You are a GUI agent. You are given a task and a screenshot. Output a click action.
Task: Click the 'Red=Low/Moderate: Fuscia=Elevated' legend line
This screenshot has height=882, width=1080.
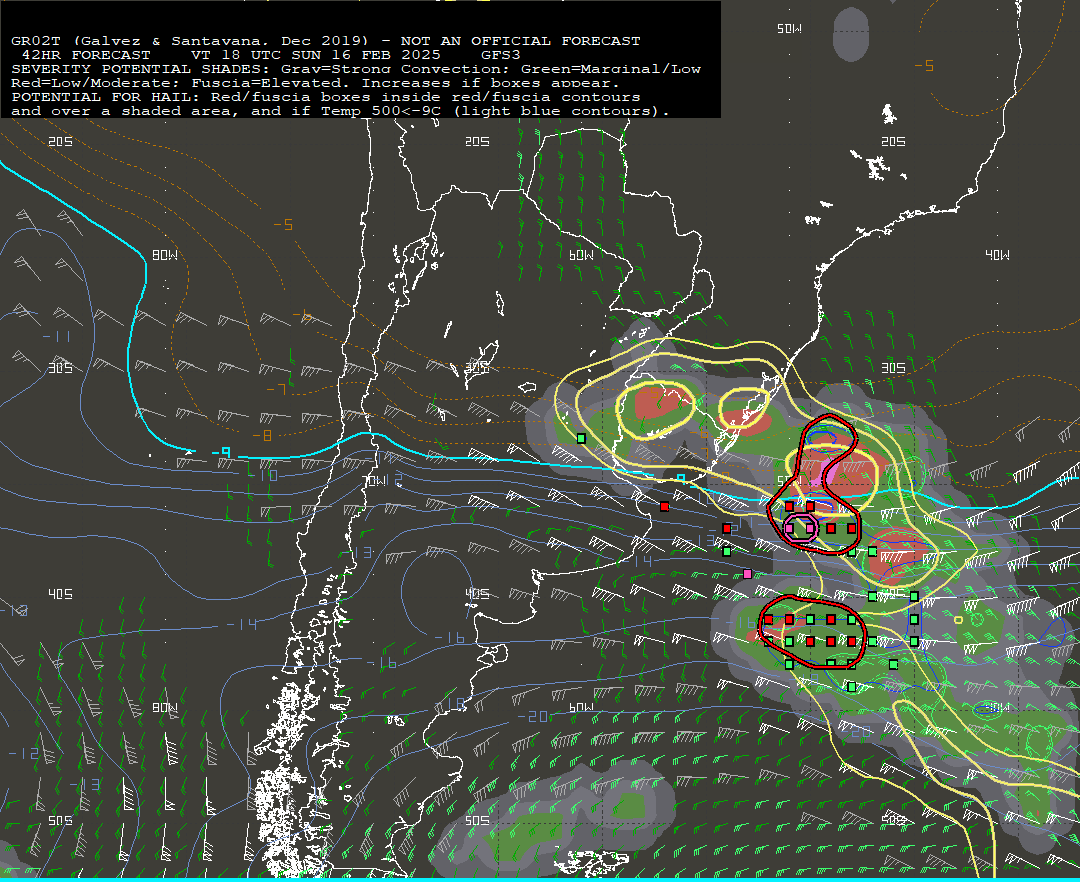pyautogui.click(x=315, y=83)
